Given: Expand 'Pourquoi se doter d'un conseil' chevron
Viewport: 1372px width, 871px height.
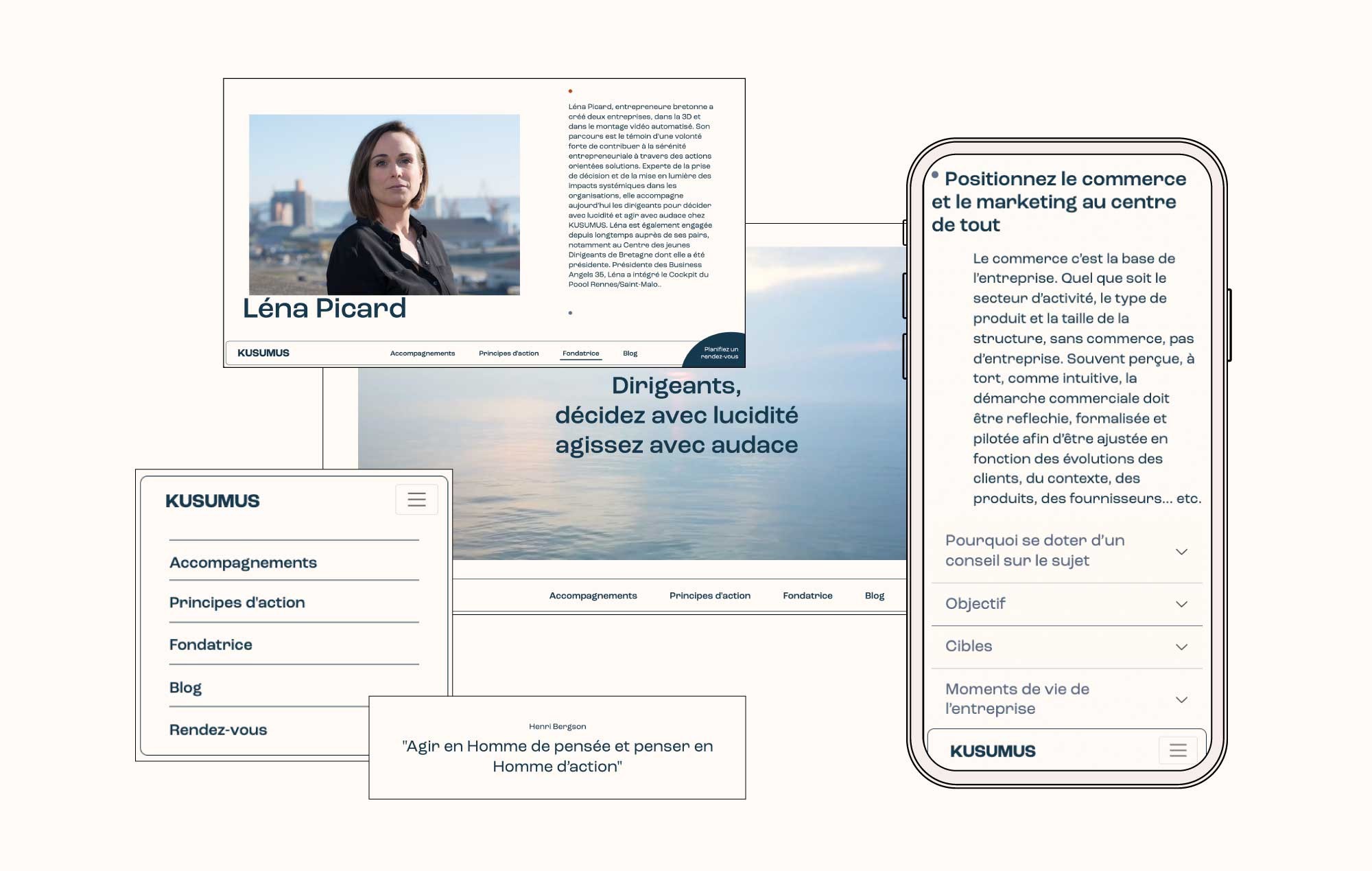Looking at the screenshot, I should coord(1181,552).
